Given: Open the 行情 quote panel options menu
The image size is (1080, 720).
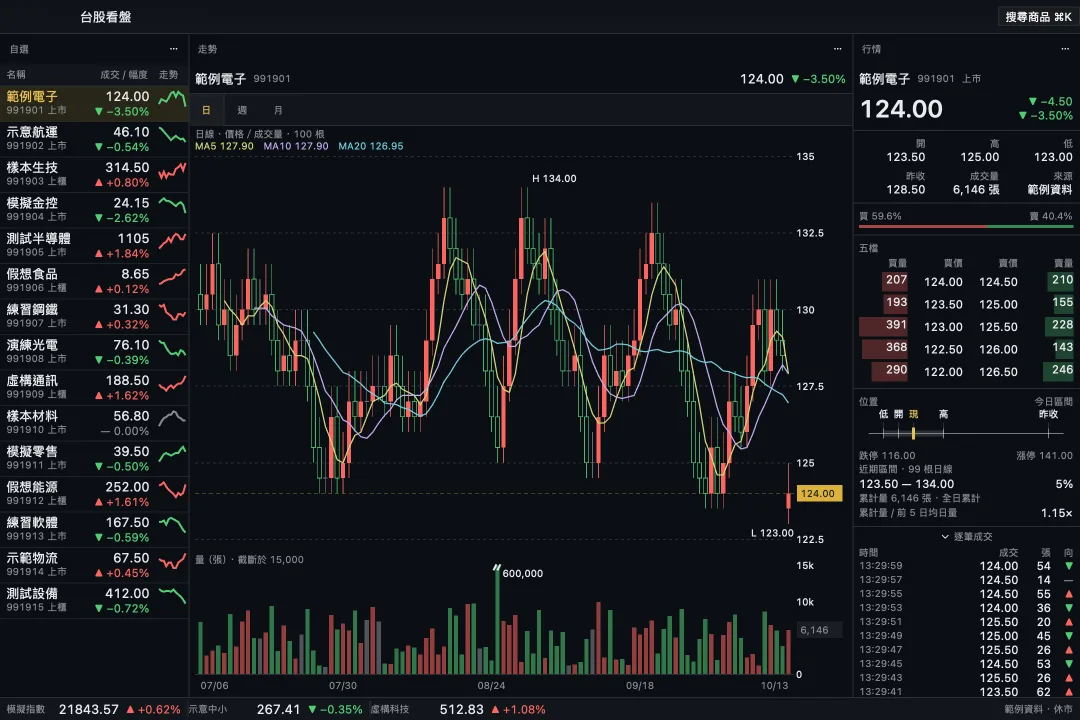Looking at the screenshot, I should click(1065, 49).
